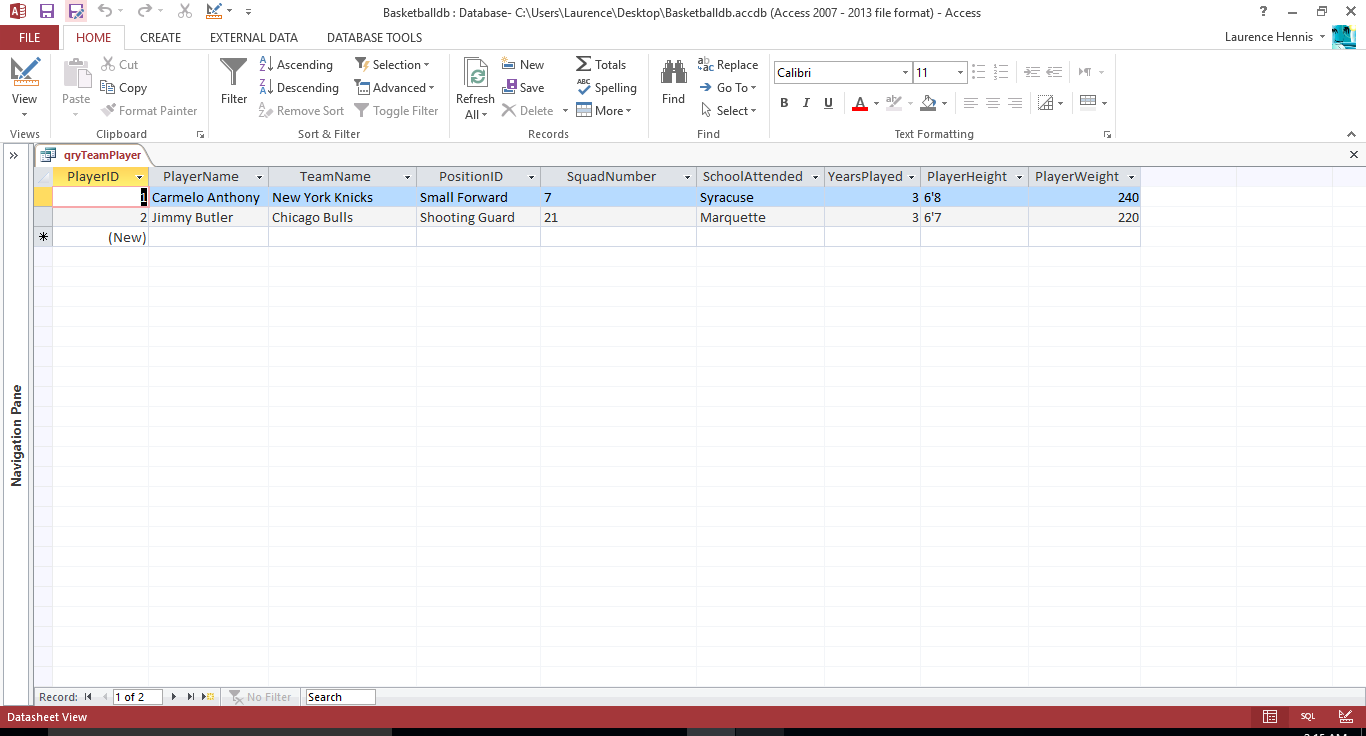
Task: Click the Chicago Bulls cell
Action: click(x=342, y=217)
